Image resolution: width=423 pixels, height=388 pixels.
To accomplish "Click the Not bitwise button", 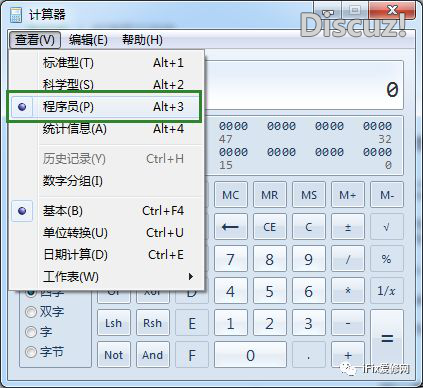I will point(114,355).
